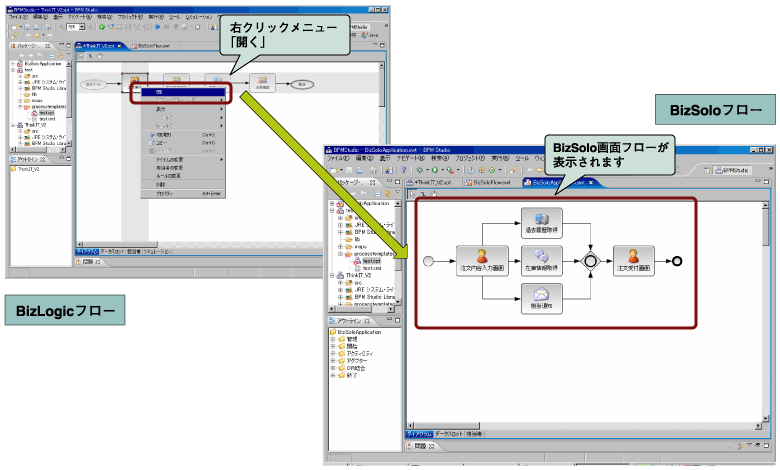Select the 在庫情報取得 node with chat bubbles
Image resolution: width=780 pixels, height=470 pixels.
coord(541,261)
